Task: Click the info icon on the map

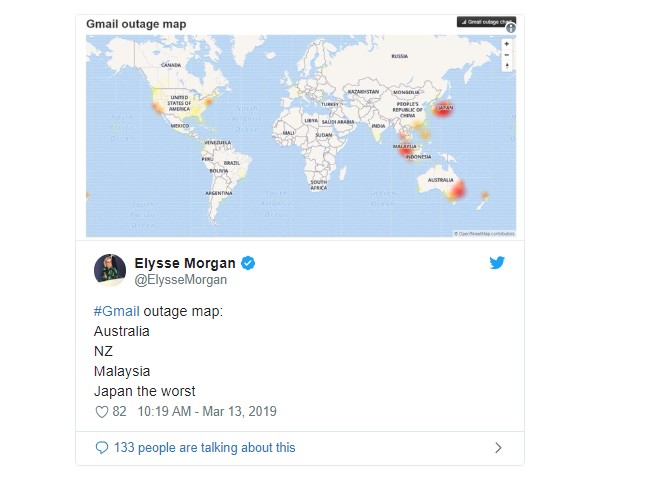Action: (x=511, y=28)
